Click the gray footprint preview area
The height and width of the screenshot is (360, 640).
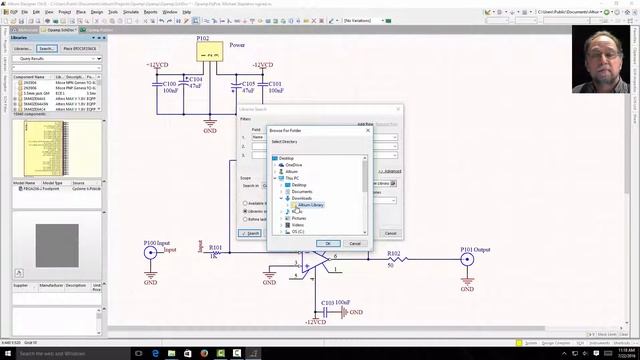click(57, 245)
